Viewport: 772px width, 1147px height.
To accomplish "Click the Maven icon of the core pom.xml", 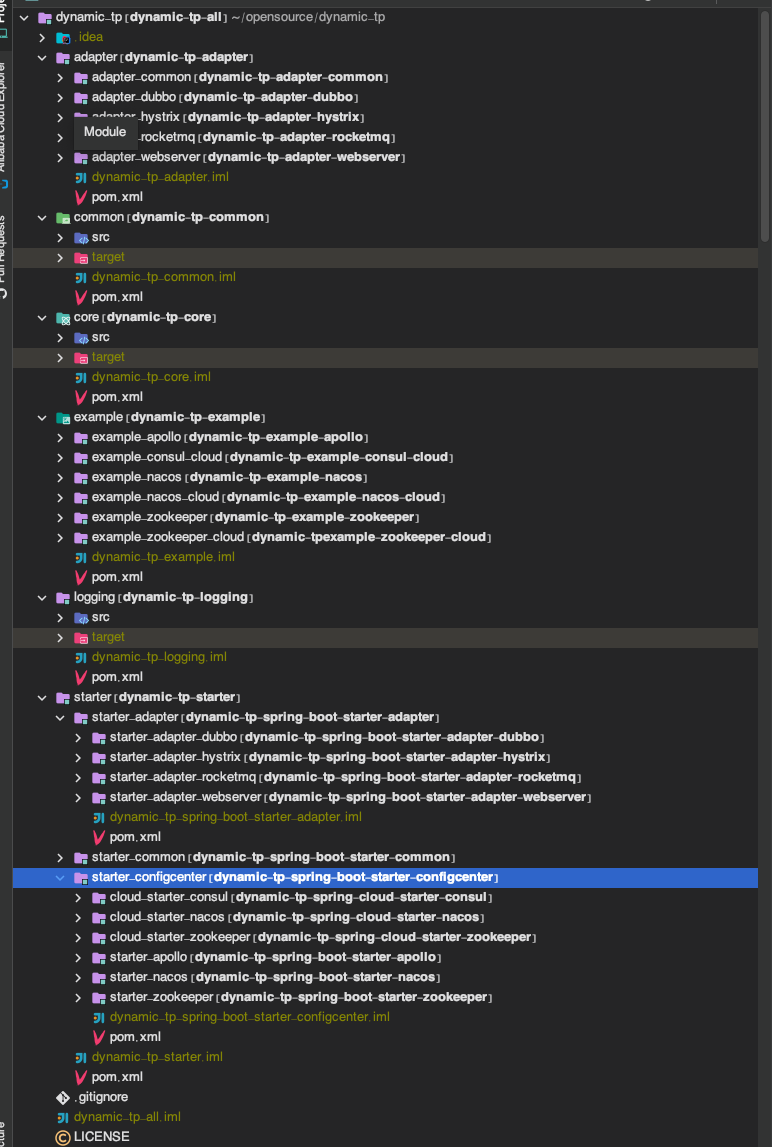I will [x=81, y=397].
